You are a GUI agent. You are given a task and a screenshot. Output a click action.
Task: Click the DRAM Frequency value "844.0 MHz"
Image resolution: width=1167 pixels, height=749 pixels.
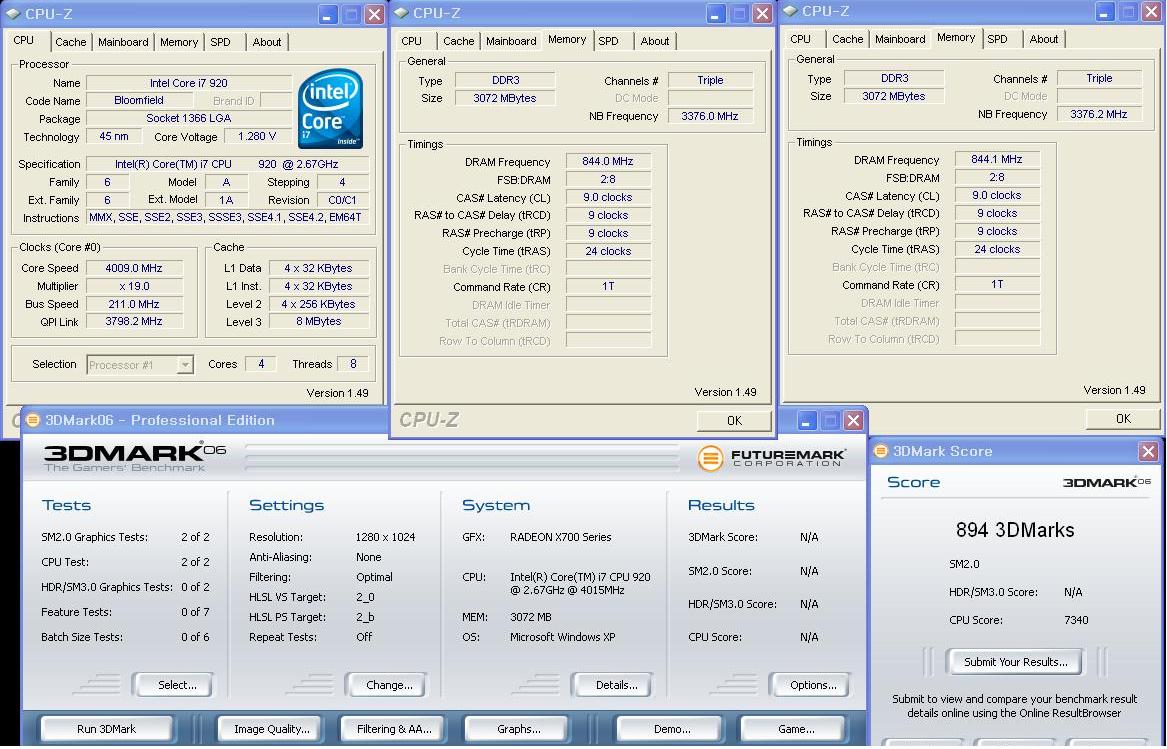608,161
